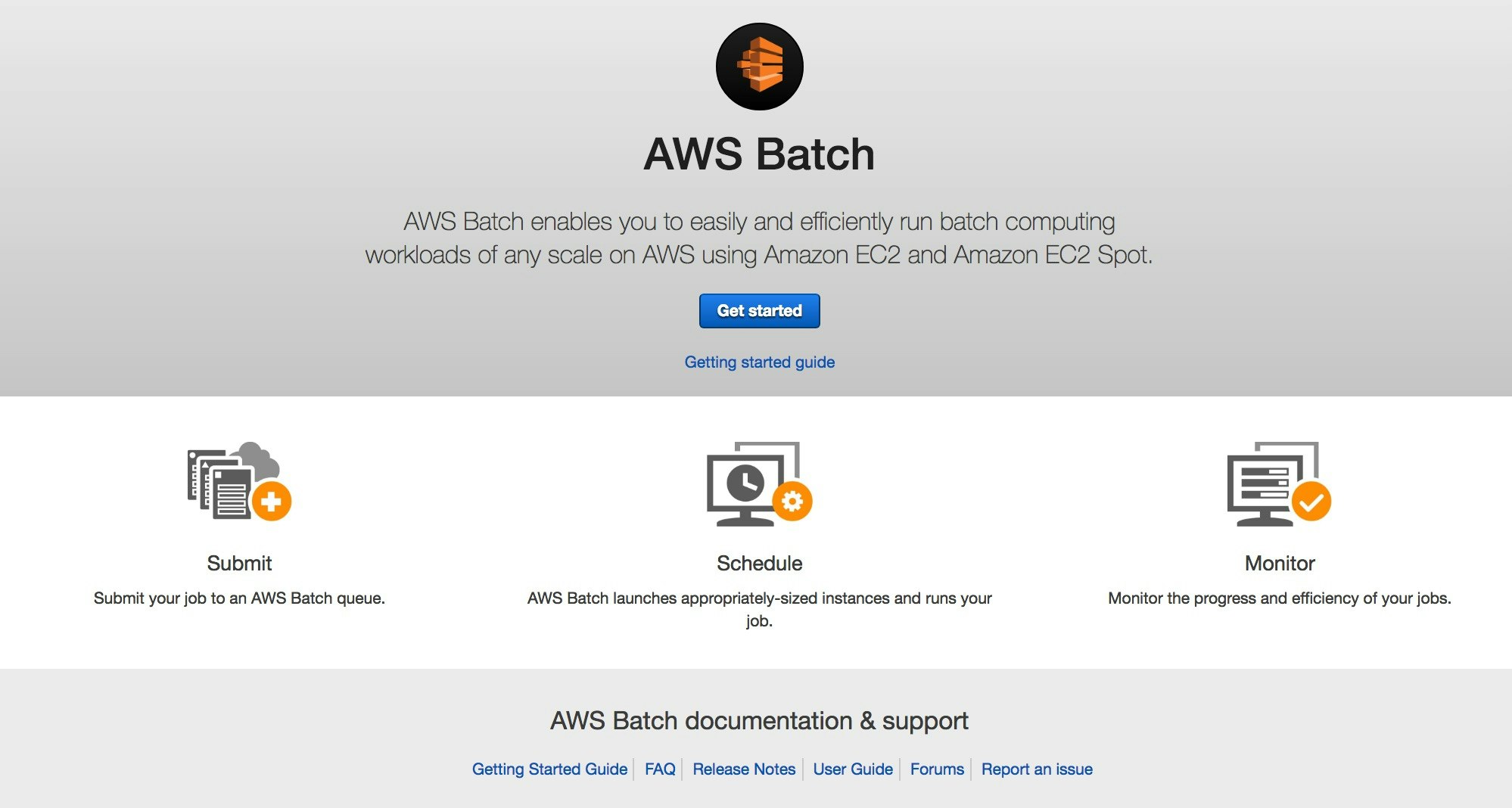Open the Getting Started Guide footer link
The width and height of the screenshot is (1512, 808).
[549, 769]
